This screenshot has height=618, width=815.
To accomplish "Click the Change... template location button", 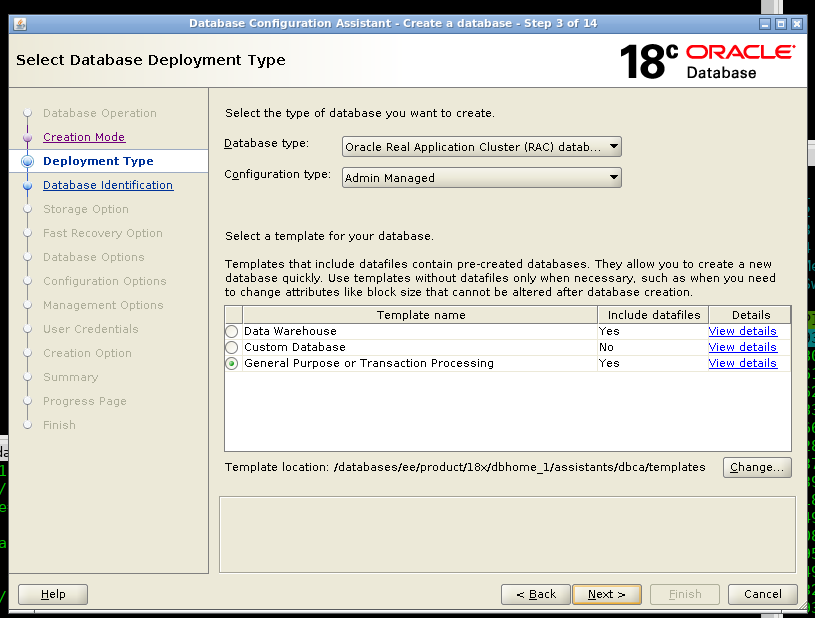I will pyautogui.click(x=757, y=467).
